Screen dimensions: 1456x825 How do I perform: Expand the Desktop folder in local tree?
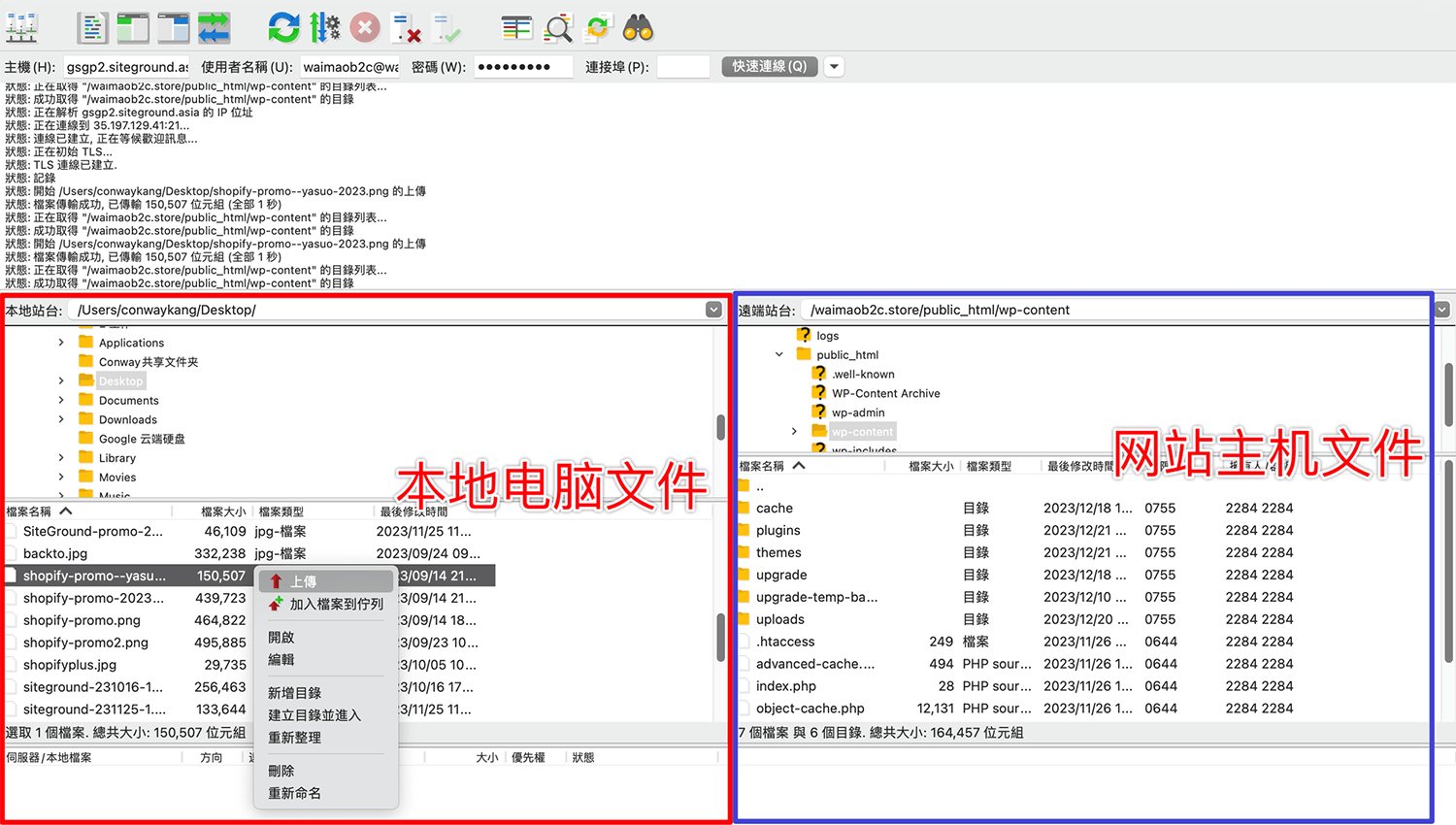point(61,380)
